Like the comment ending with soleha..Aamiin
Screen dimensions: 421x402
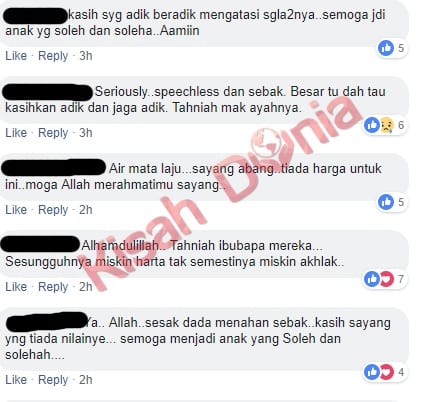16,56
